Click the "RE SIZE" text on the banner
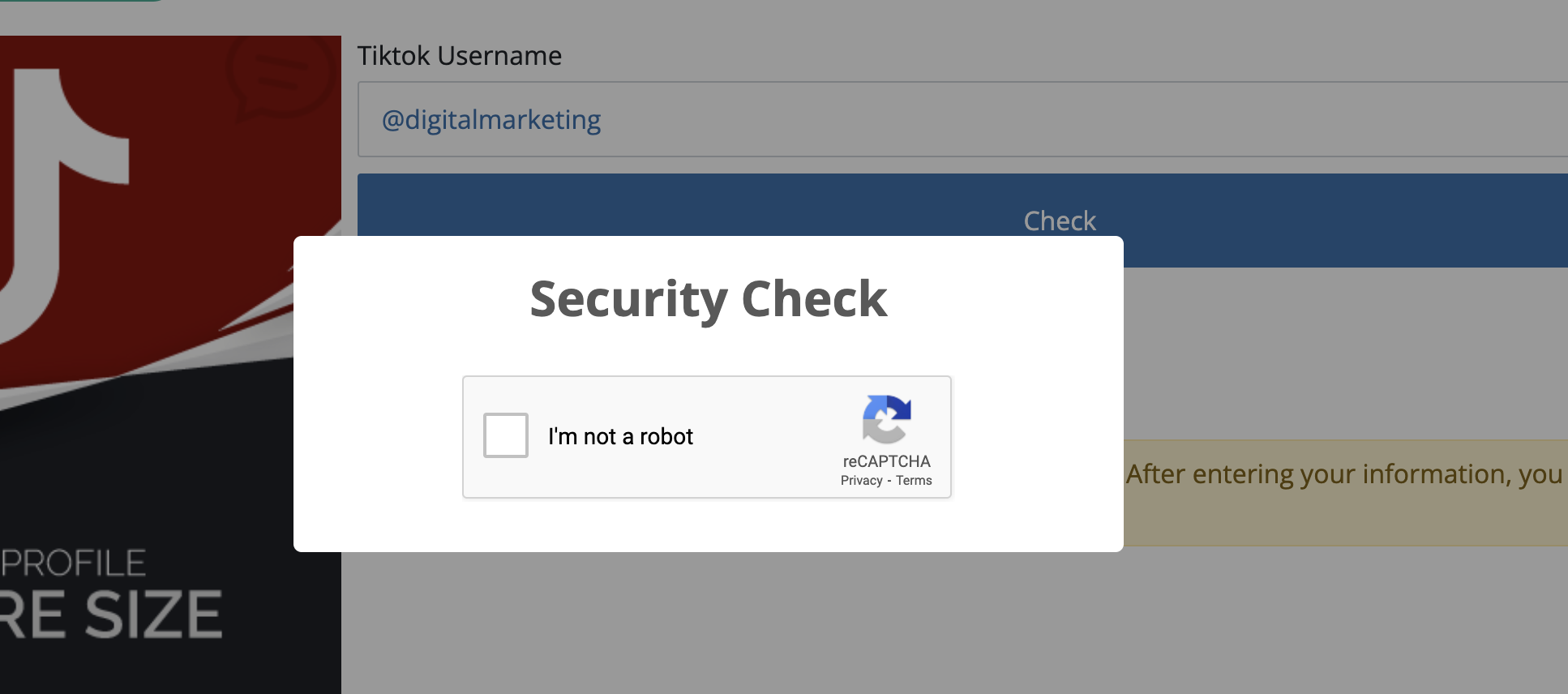This screenshot has height=694, width=1568. click(x=111, y=615)
